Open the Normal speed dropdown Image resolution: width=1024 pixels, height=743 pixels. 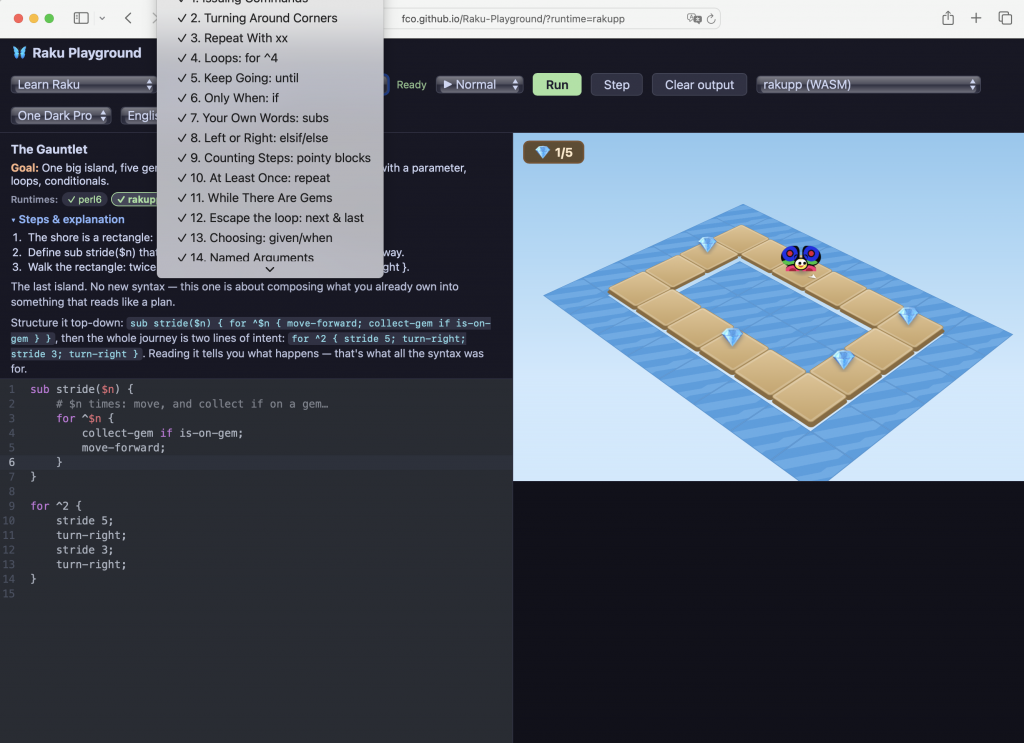(480, 84)
